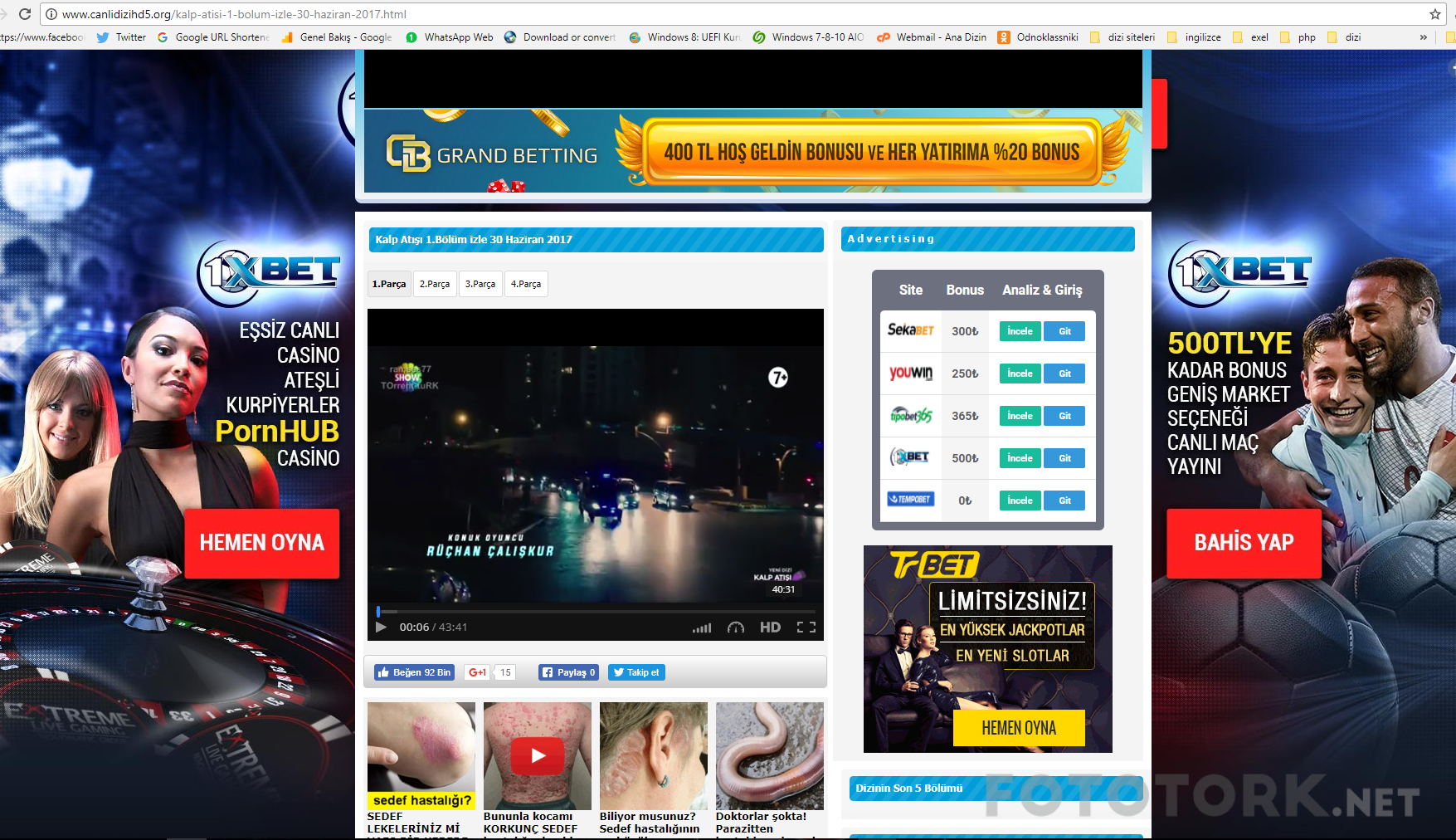1456x840 pixels.
Task: Reload the page with refresh icon
Action: pyautogui.click(x=25, y=14)
